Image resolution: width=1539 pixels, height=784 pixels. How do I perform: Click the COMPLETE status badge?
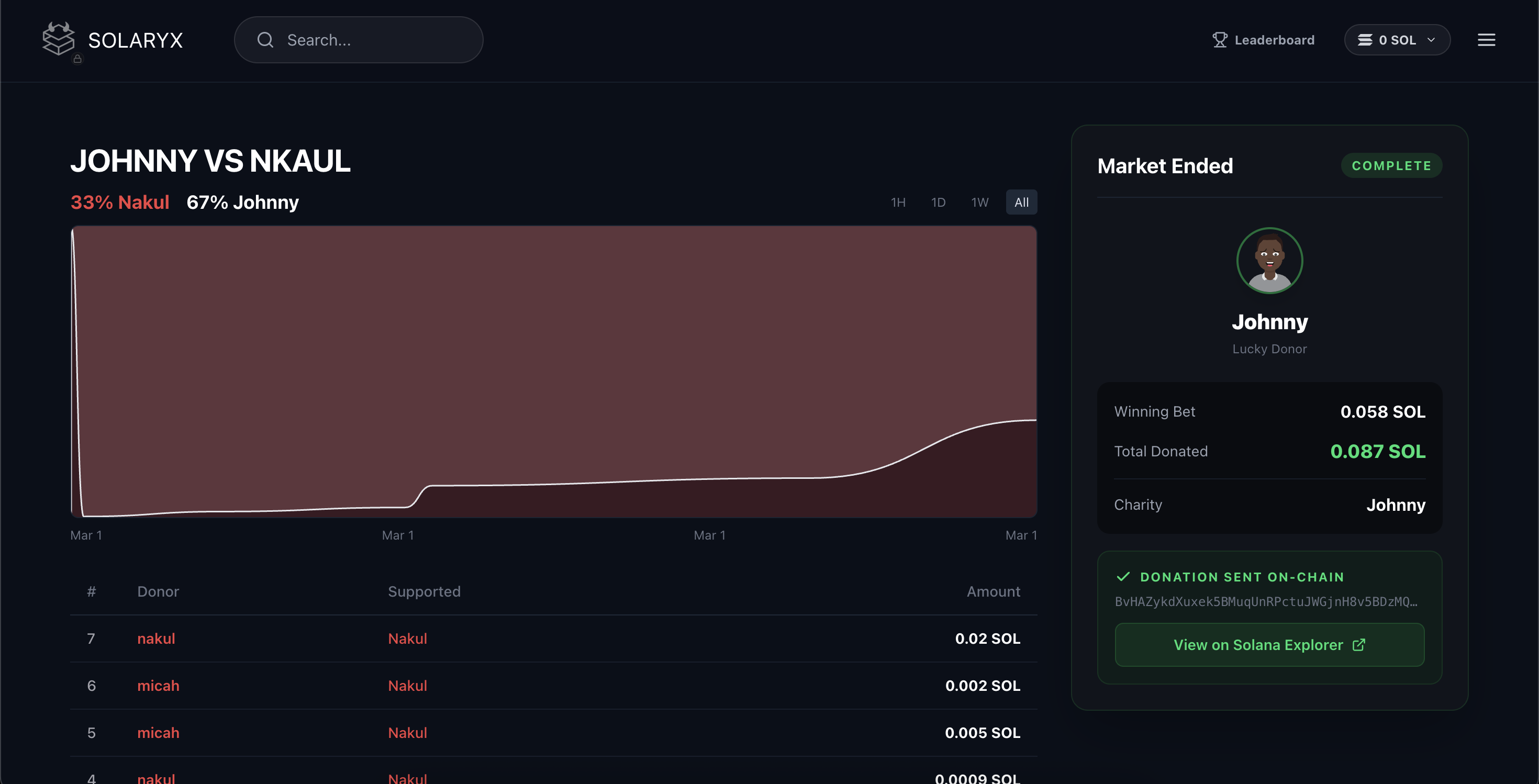point(1391,166)
